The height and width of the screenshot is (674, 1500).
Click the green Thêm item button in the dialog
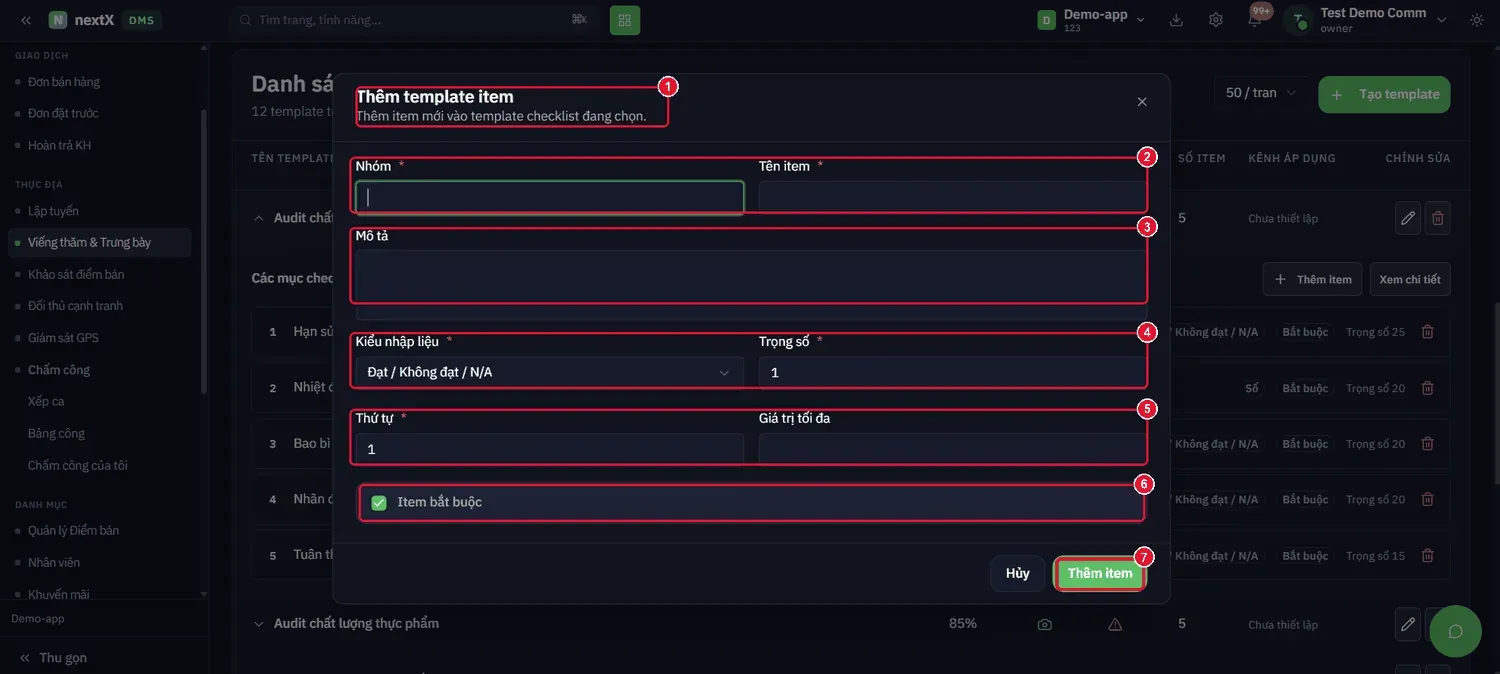1100,573
